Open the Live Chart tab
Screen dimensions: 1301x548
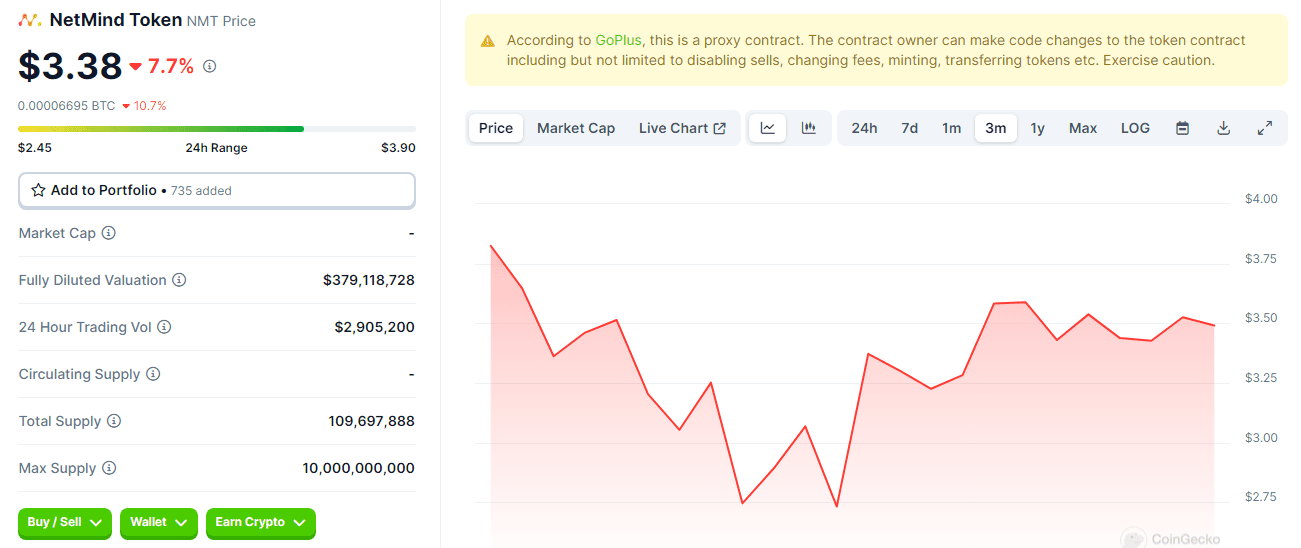(682, 128)
